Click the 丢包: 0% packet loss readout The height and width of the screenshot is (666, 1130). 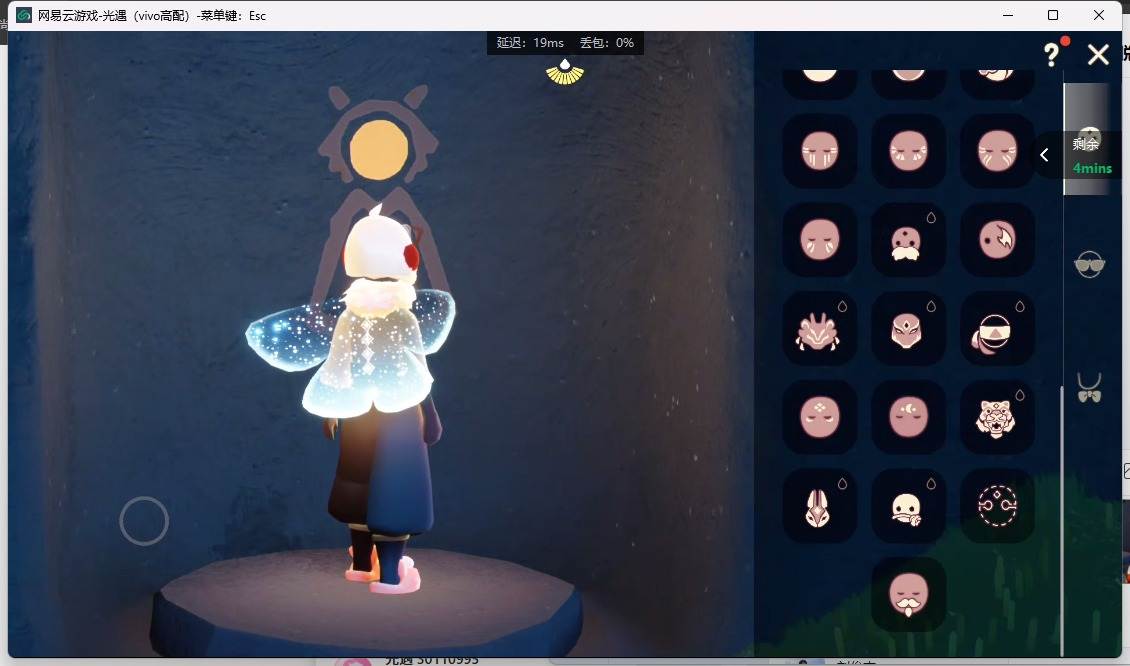[607, 43]
